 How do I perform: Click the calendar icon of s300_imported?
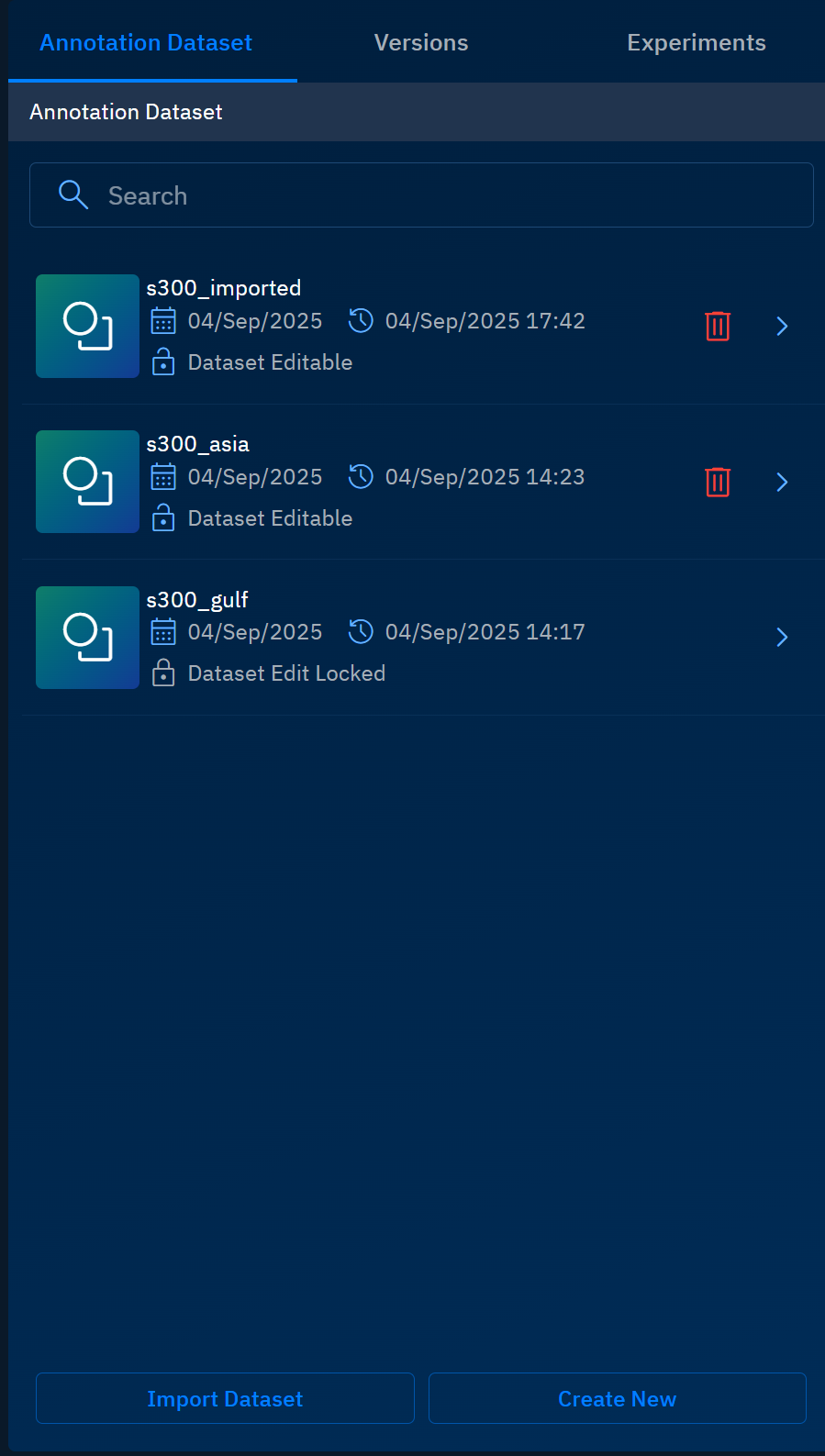[x=163, y=321]
